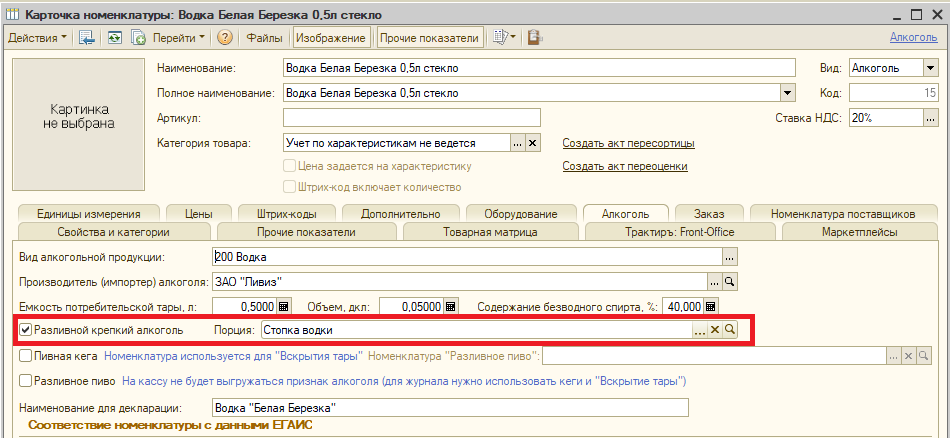Open Порция lookup with magnifier icon
The width and height of the screenshot is (950, 438).
(730, 330)
